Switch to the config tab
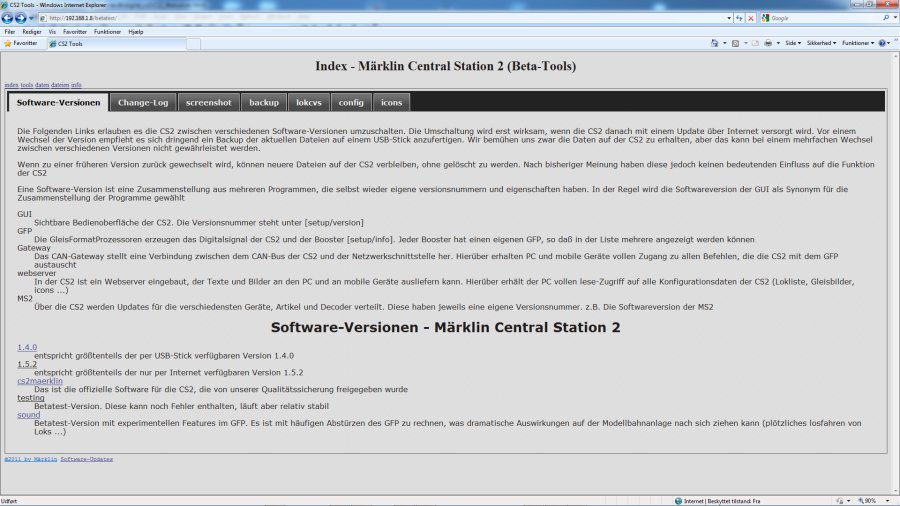The height and width of the screenshot is (506, 900). [351, 102]
